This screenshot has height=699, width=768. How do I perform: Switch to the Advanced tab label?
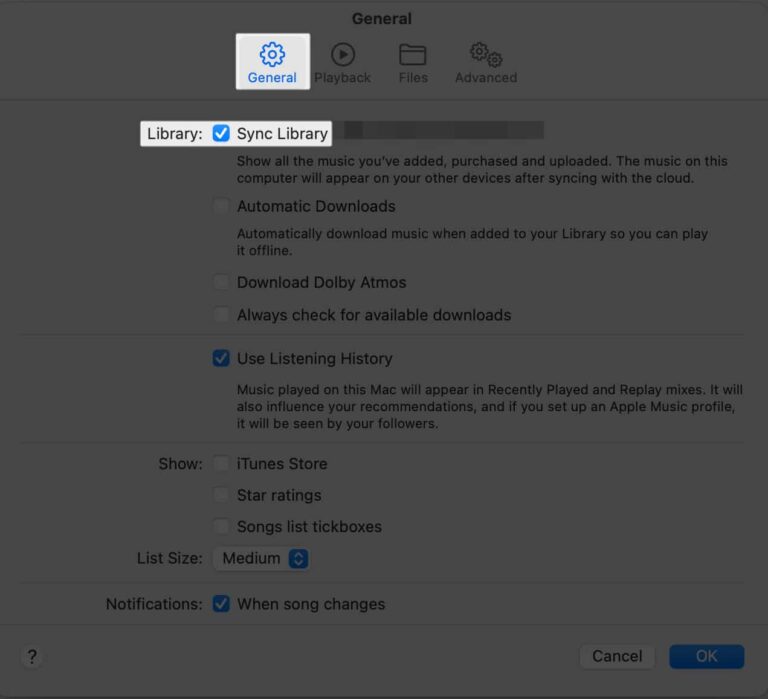(x=486, y=78)
